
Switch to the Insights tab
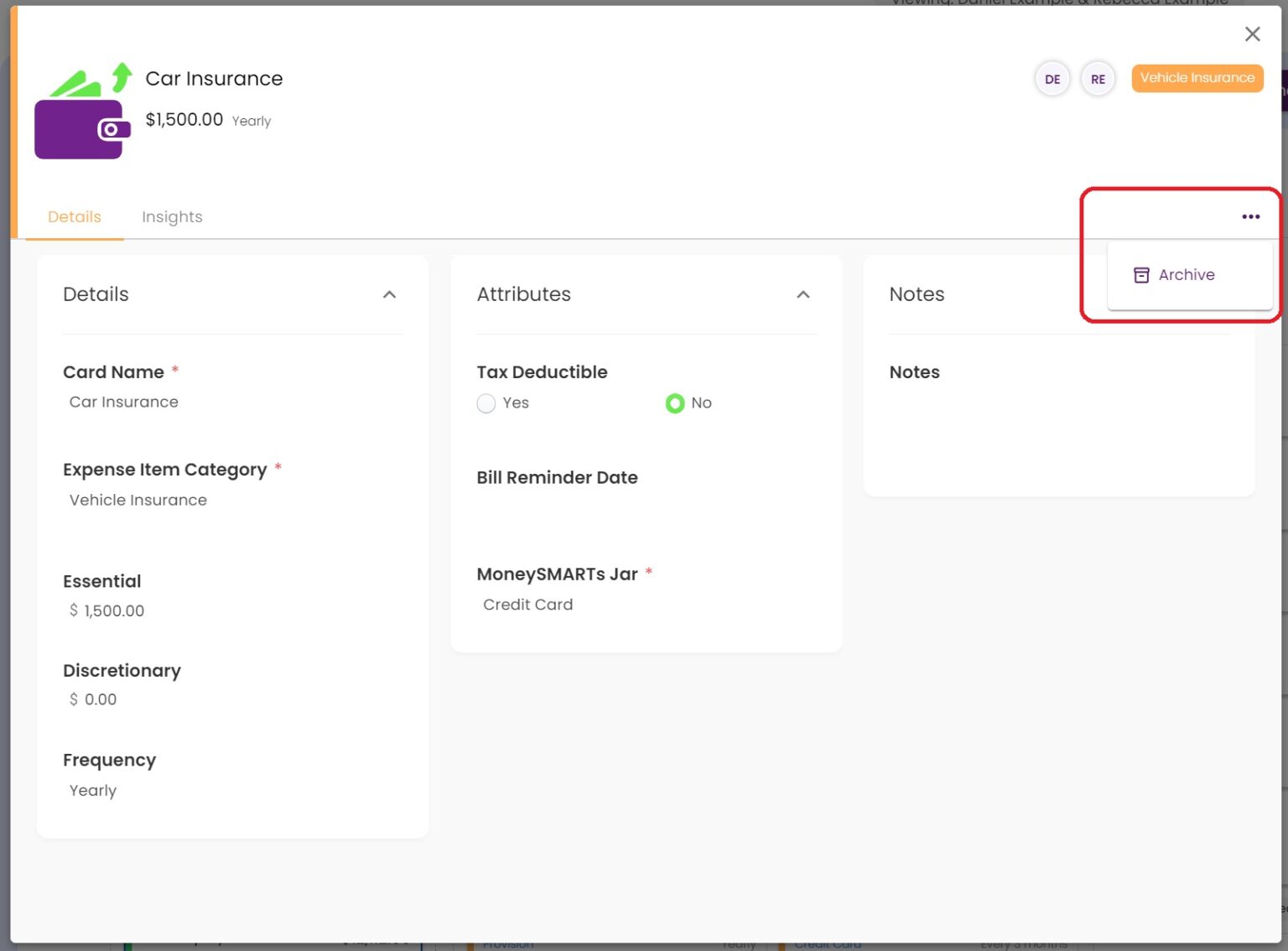pos(172,216)
